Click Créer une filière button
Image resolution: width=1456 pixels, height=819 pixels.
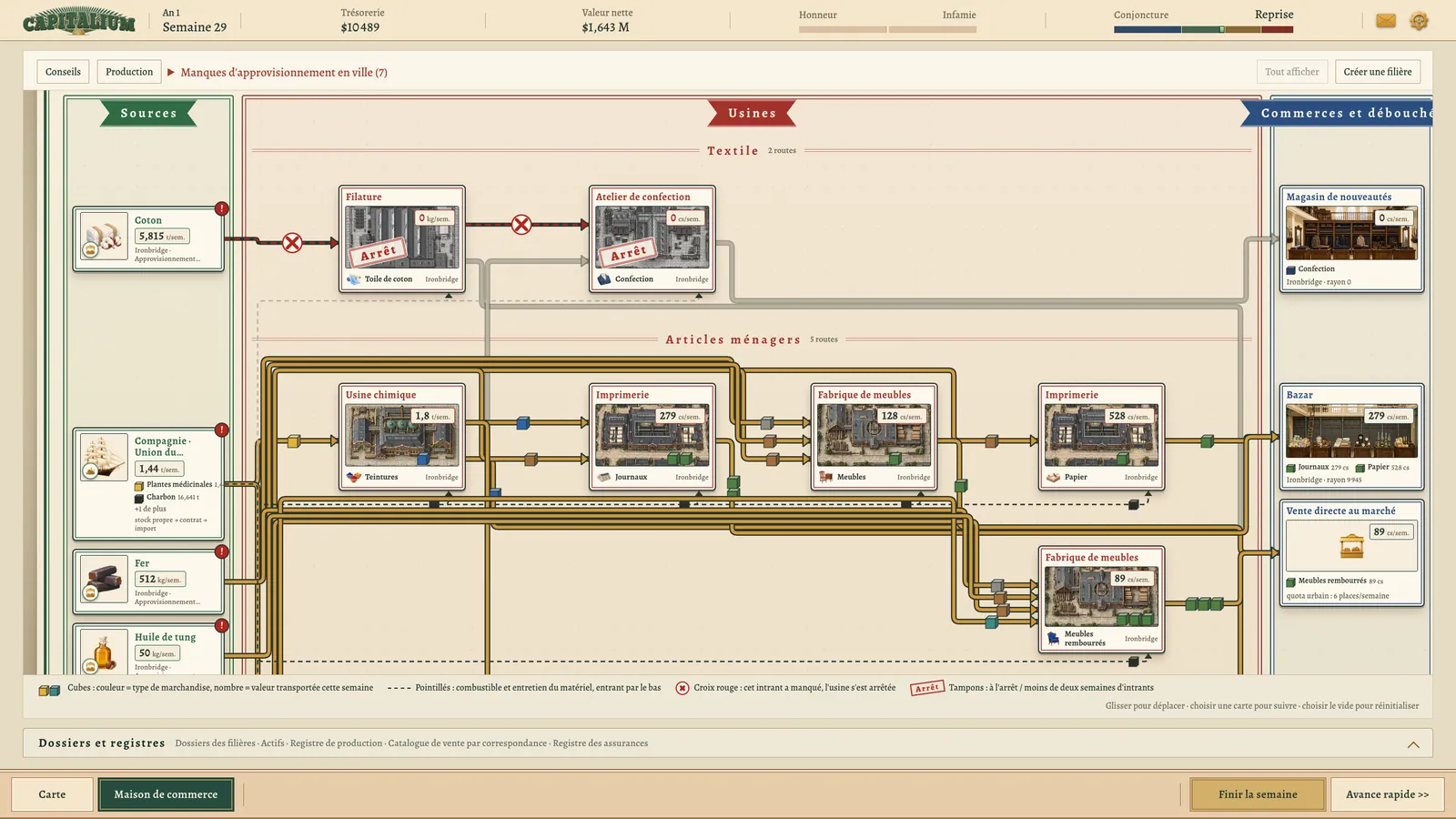coord(1378,72)
